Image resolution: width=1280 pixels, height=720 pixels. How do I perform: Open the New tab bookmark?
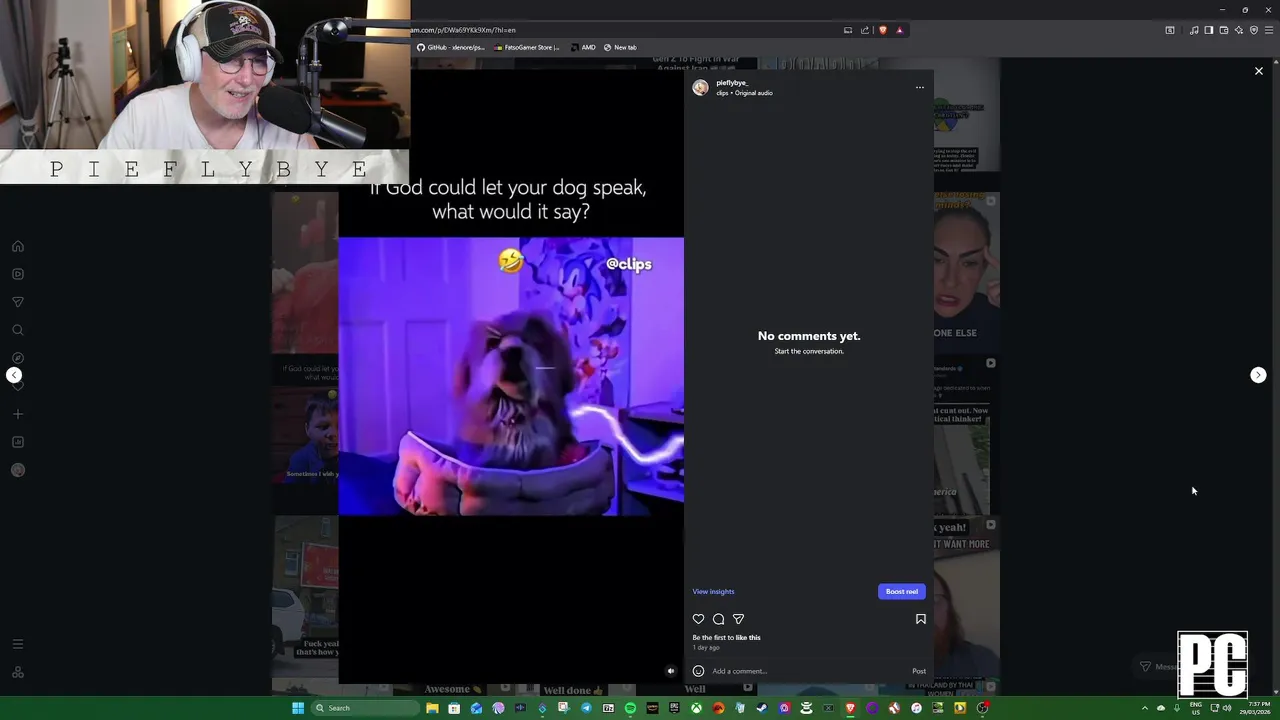[620, 47]
